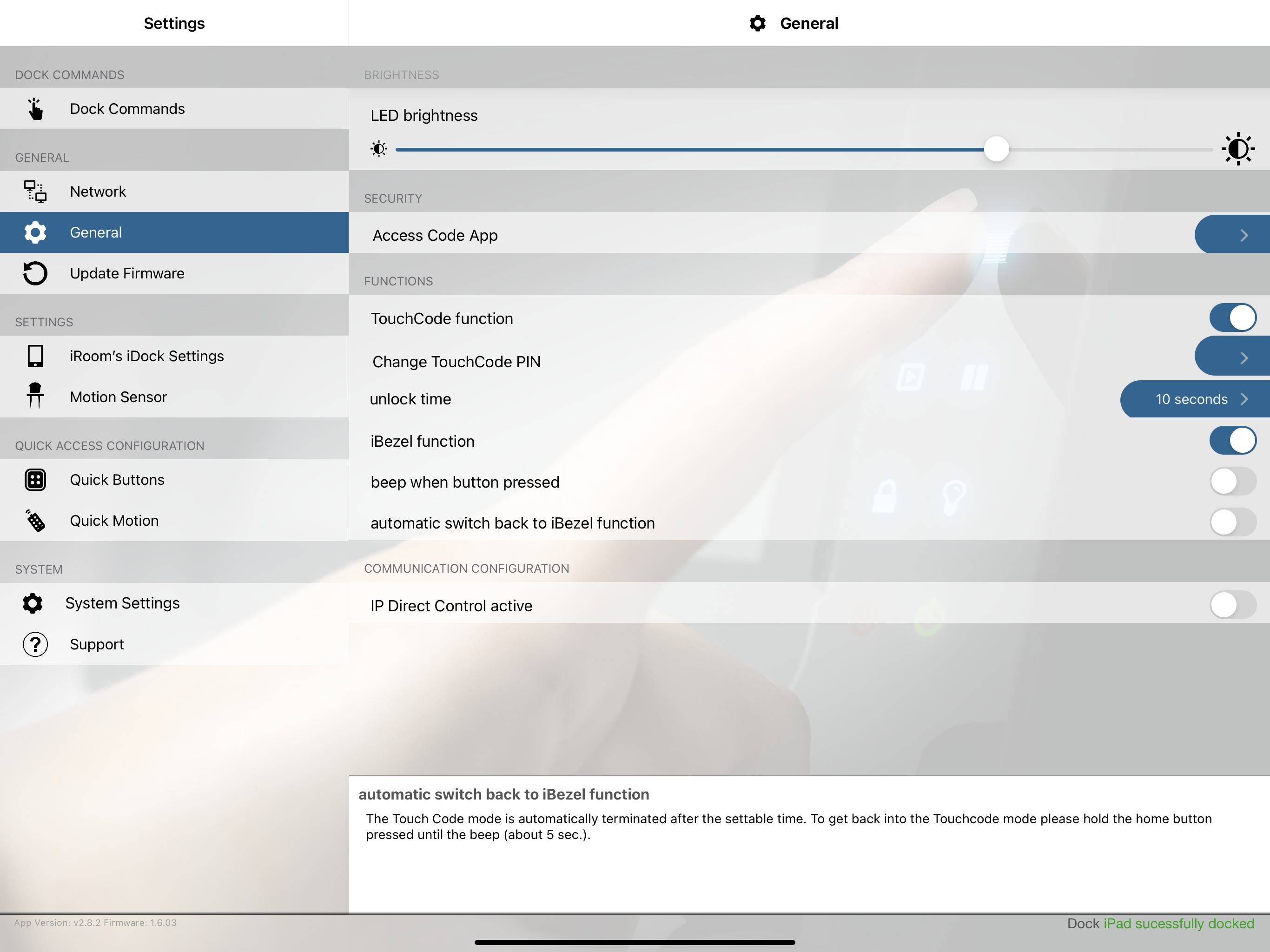Enable automatic switch back to iBezel
1270x952 pixels.
[1233, 522]
